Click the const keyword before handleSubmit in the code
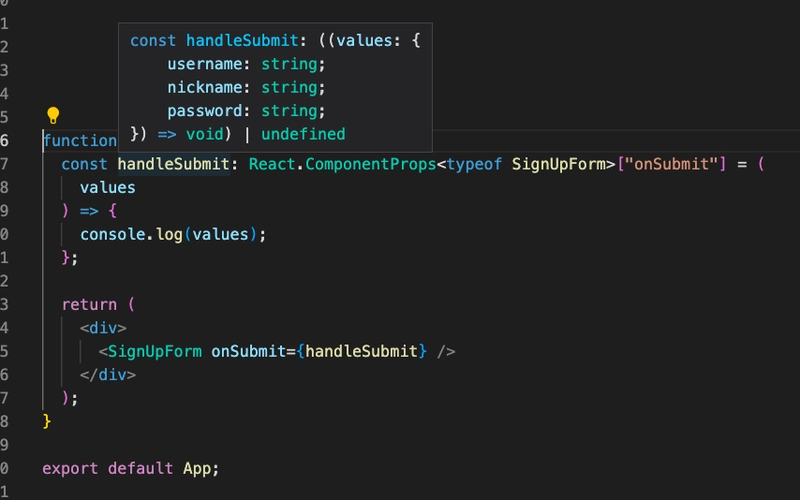 [x=85, y=164]
